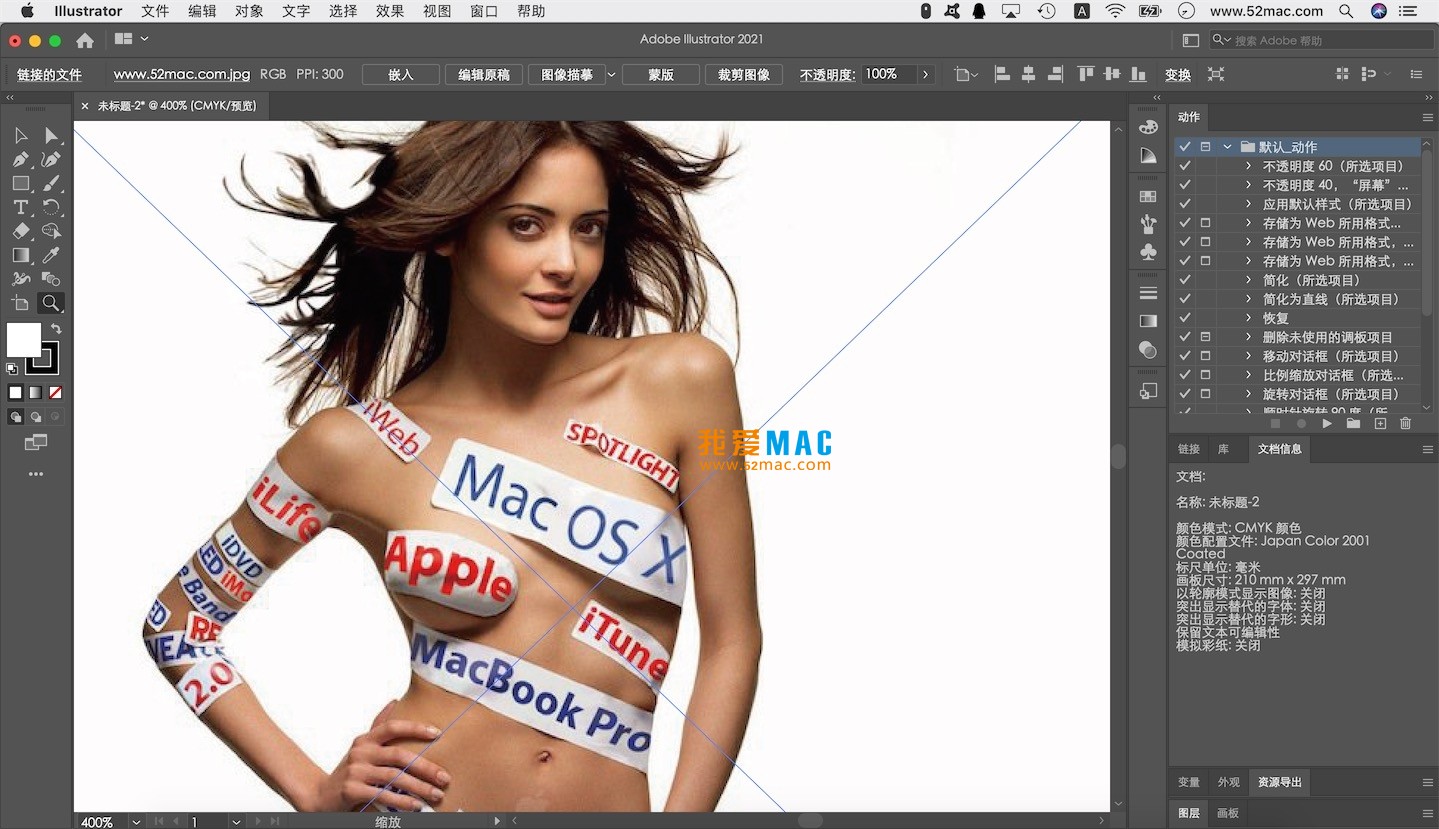The width and height of the screenshot is (1439, 829).
Task: Click the delete trash icon in Actions panel
Action: (1405, 424)
